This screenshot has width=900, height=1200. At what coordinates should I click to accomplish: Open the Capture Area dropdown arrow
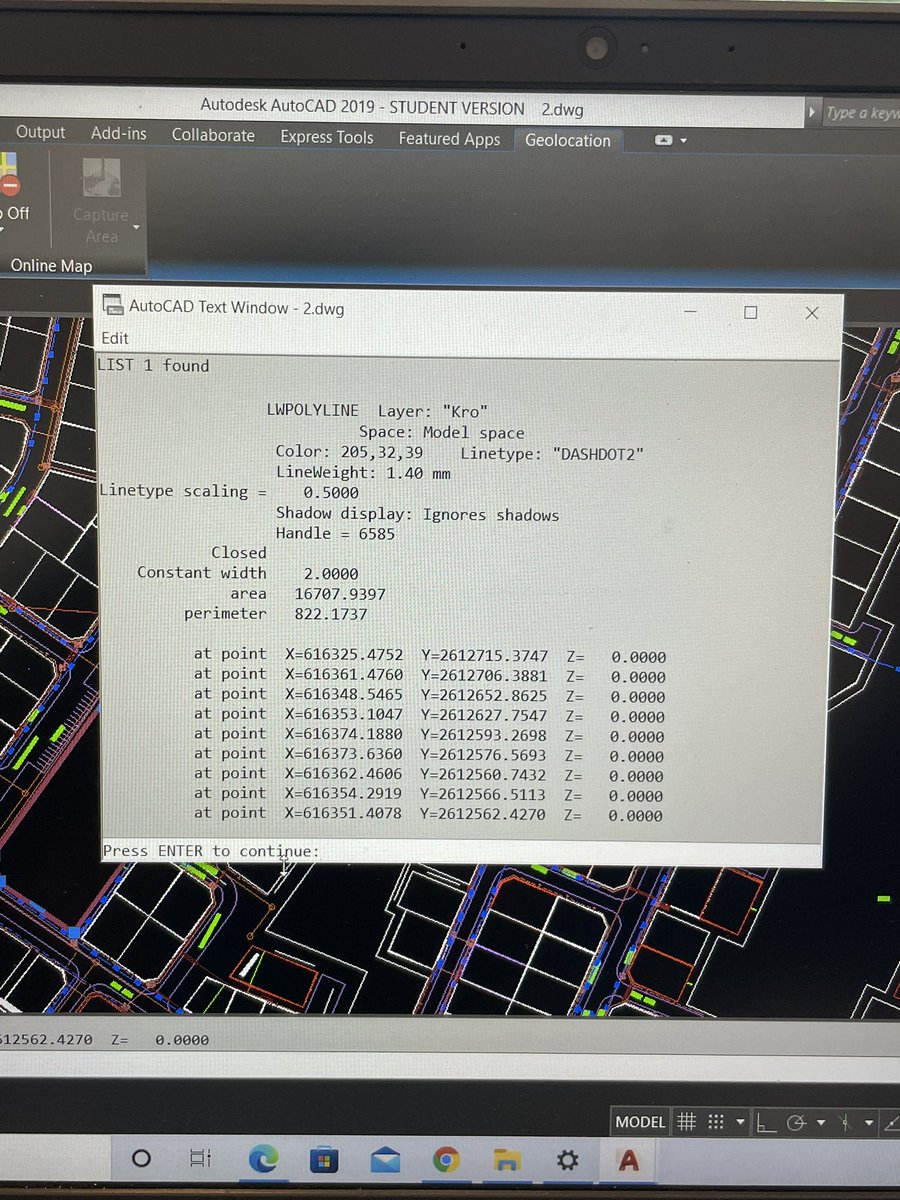pos(134,227)
